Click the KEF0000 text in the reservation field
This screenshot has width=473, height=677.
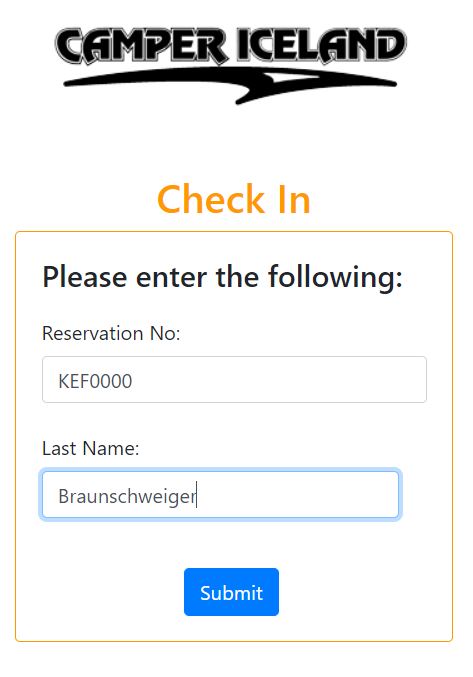pos(95,381)
